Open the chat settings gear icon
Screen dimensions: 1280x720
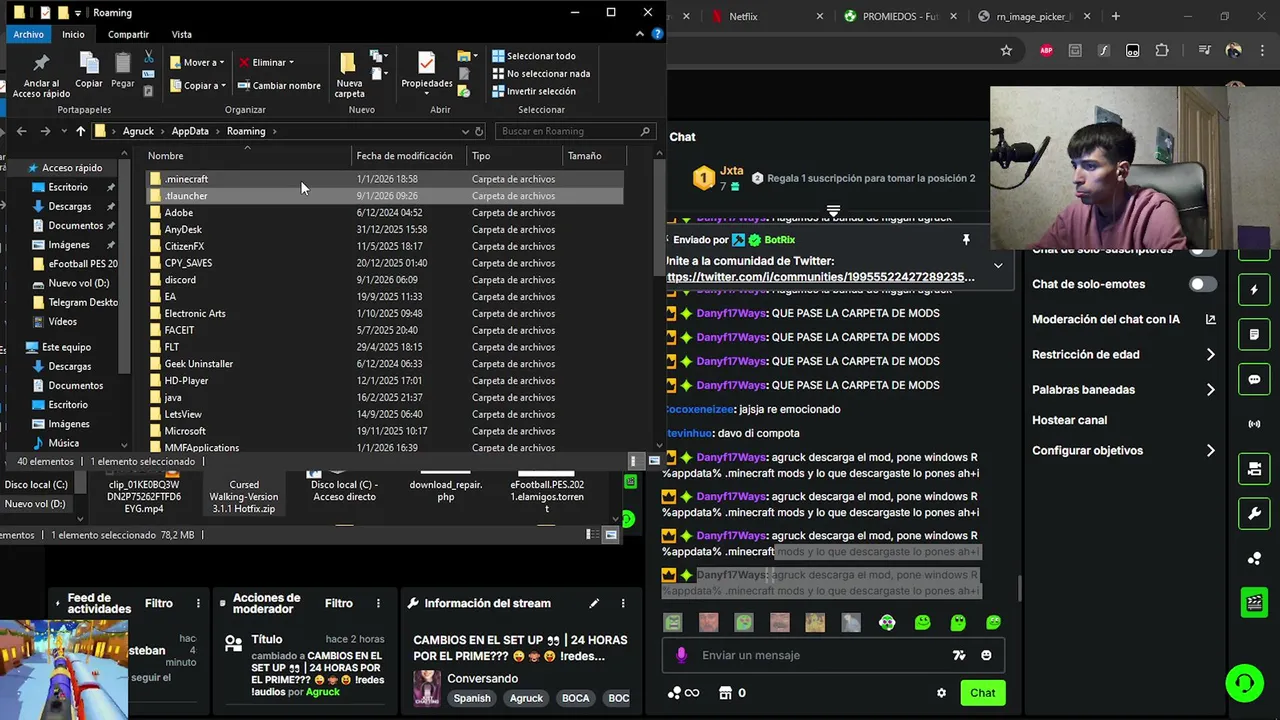[941, 693]
